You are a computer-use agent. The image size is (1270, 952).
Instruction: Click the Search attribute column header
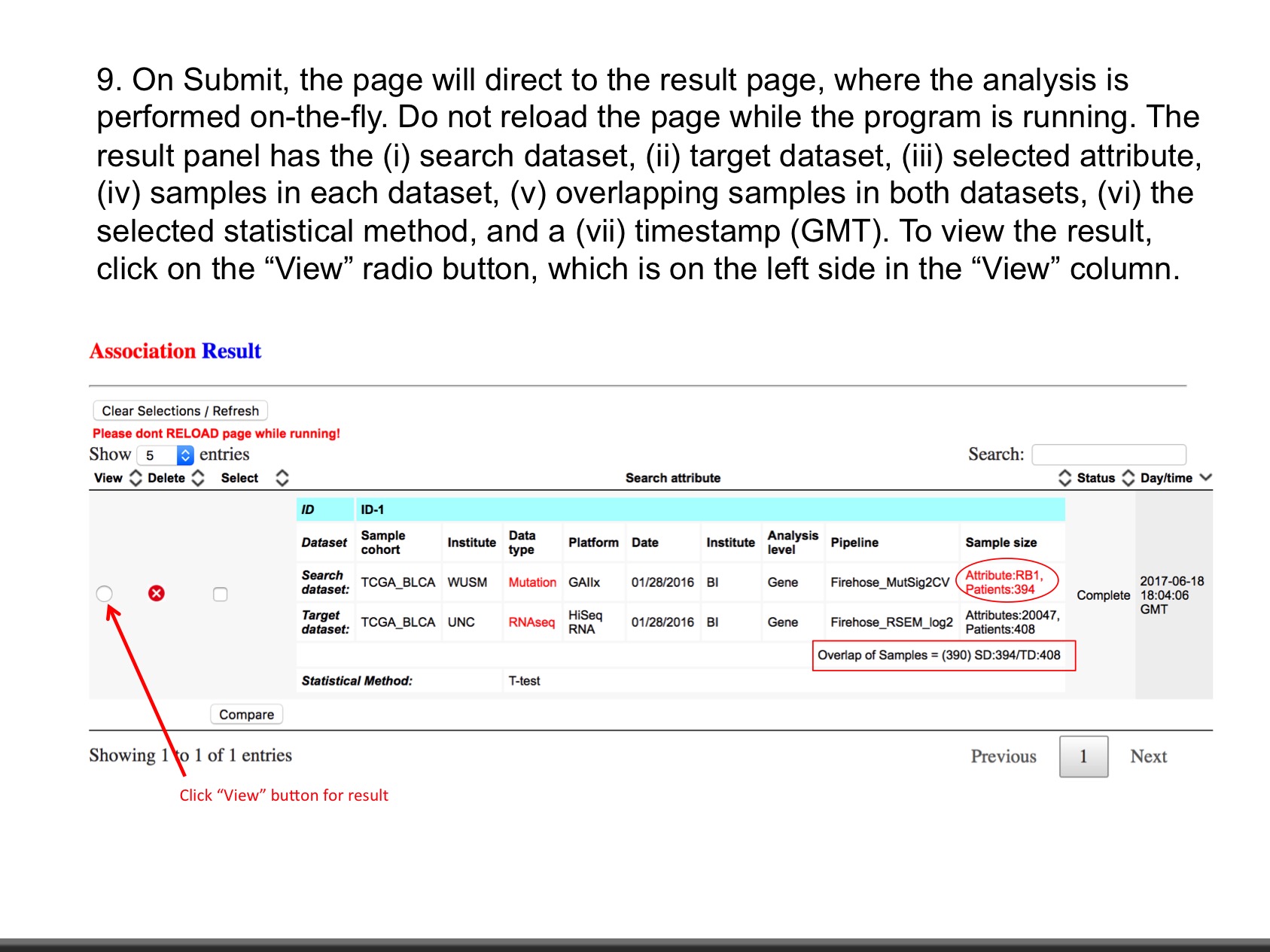672,478
